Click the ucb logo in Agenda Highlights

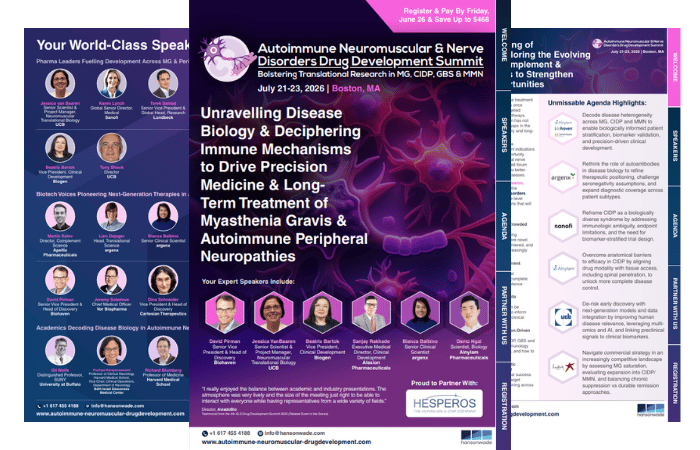tap(563, 317)
